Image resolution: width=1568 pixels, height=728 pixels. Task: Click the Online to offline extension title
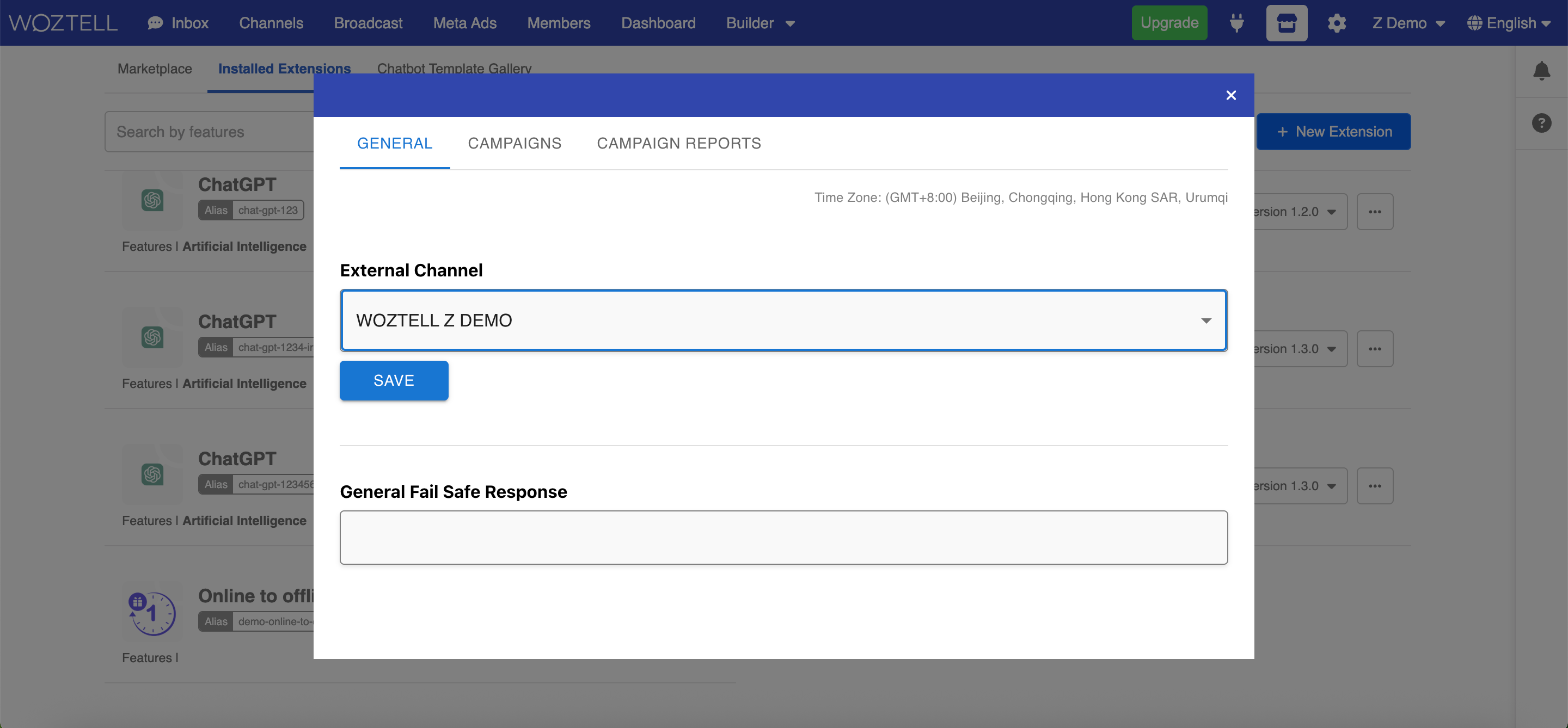tap(256, 595)
